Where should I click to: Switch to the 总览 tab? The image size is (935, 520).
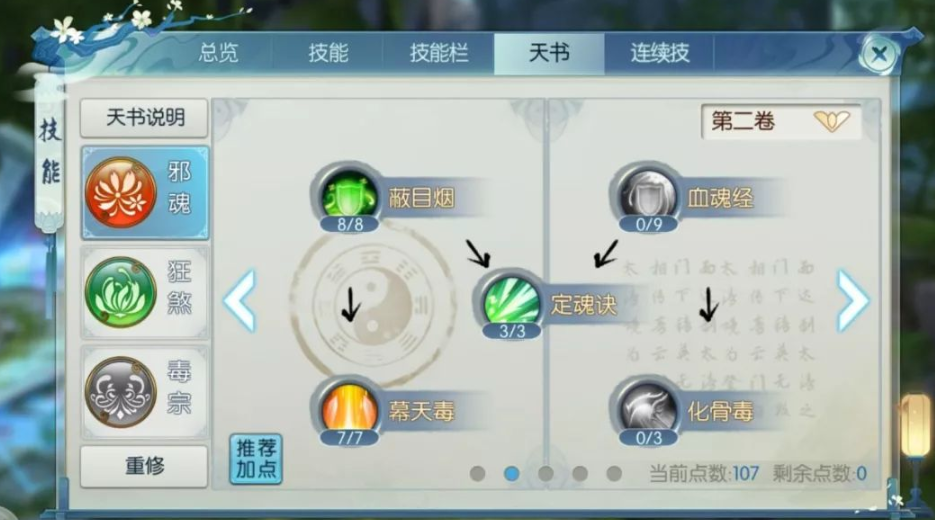218,53
